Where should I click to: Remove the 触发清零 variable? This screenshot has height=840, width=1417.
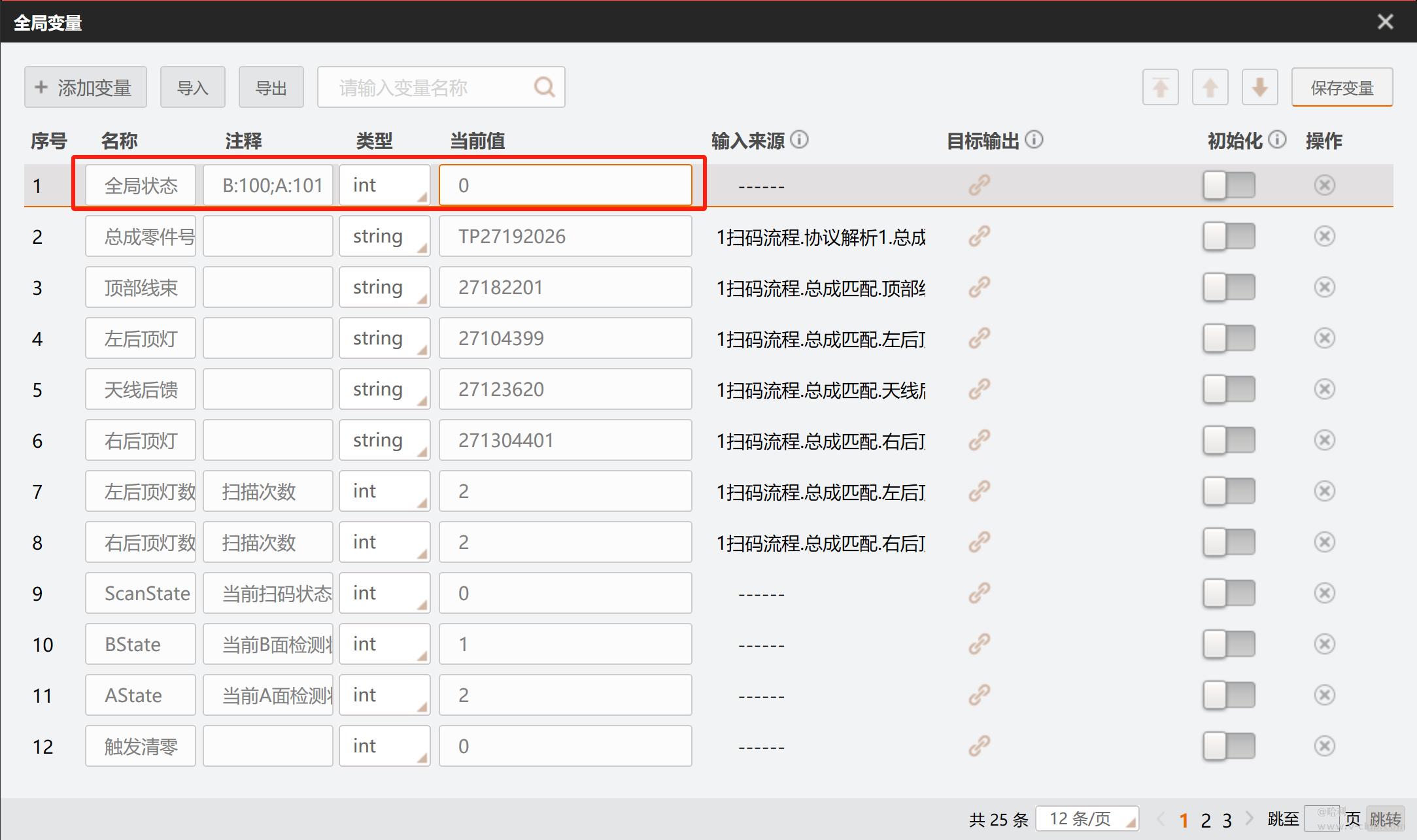pos(1324,746)
